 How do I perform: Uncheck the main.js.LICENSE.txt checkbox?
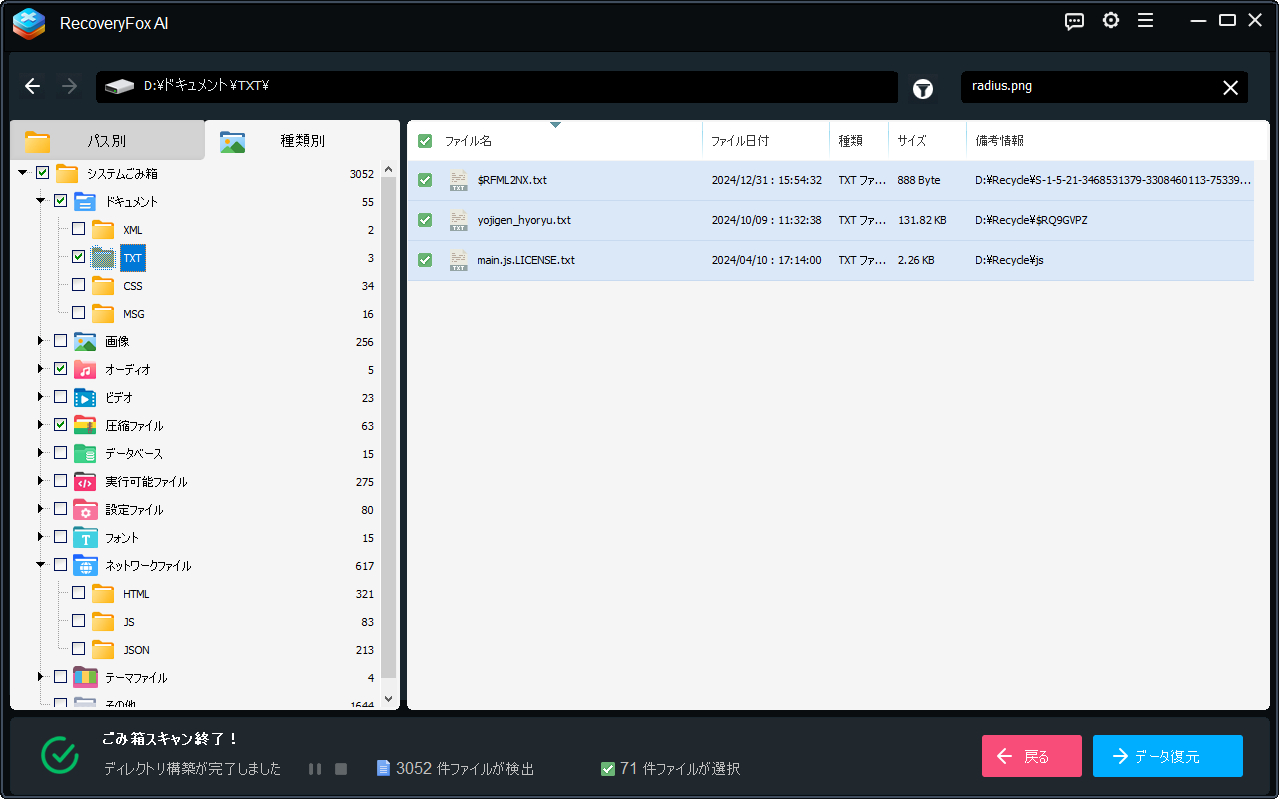pyautogui.click(x=425, y=260)
